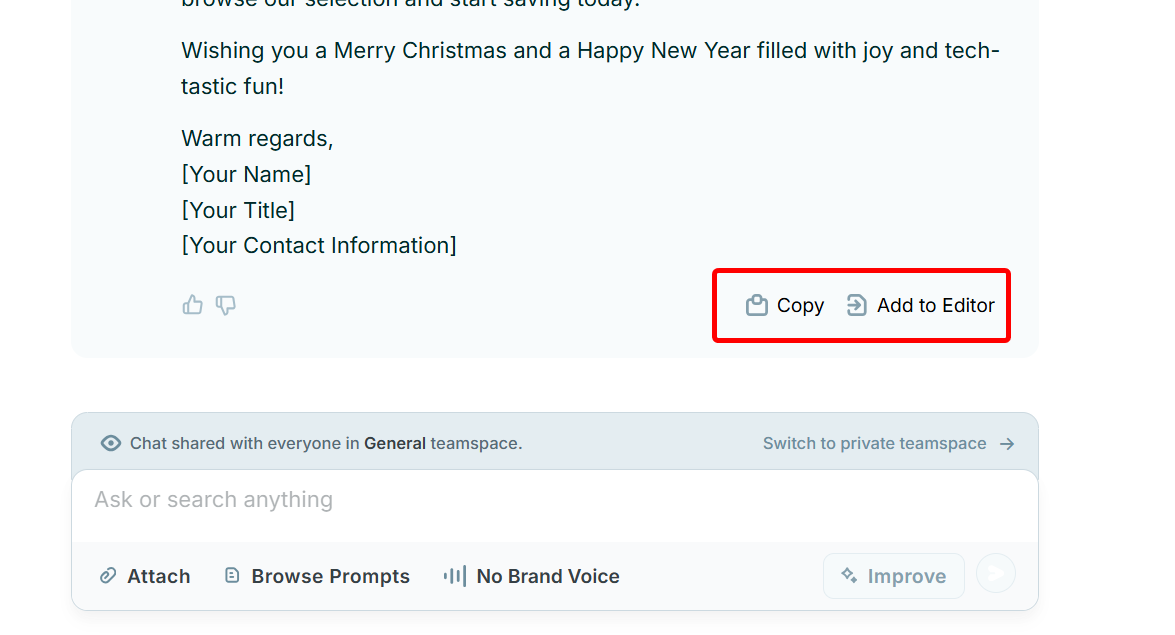Click the sparkle icon on Improve
The height and width of the screenshot is (635, 1175).
(x=849, y=575)
